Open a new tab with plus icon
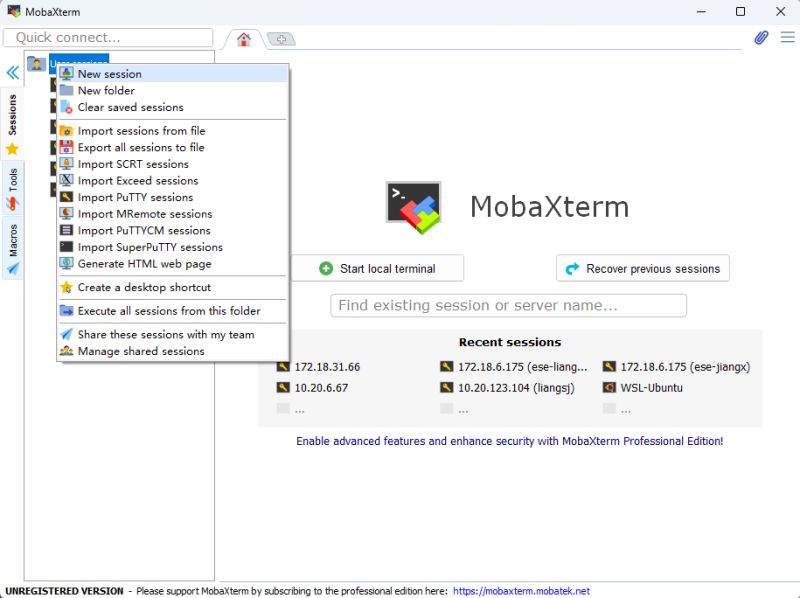The image size is (800, 598). [281, 39]
